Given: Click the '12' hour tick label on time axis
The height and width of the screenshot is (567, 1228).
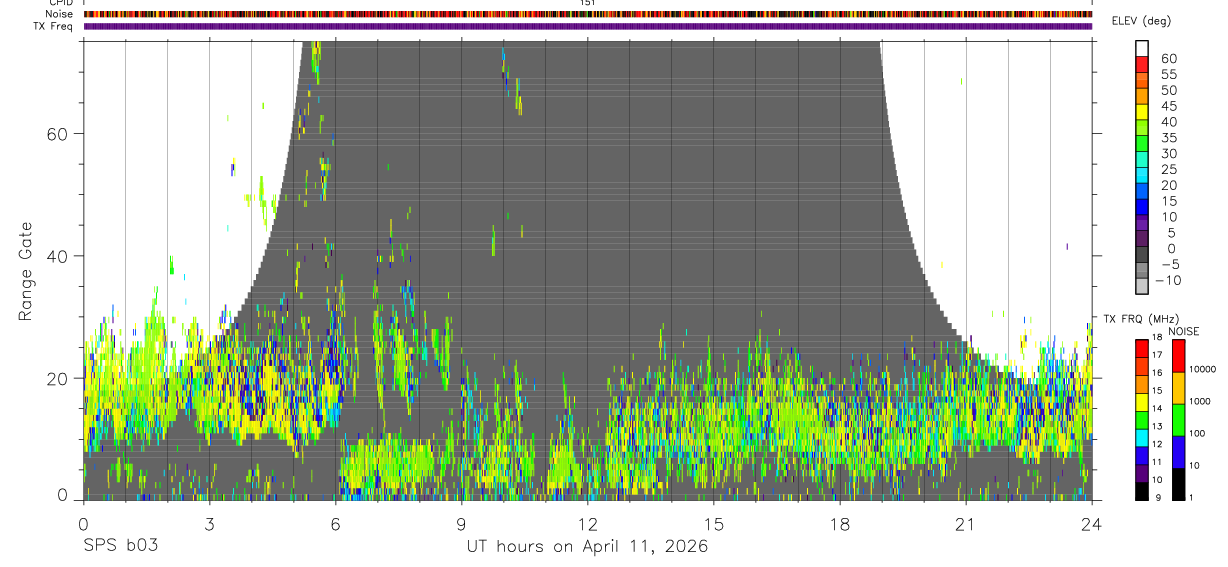Looking at the screenshot, I should point(587,524).
